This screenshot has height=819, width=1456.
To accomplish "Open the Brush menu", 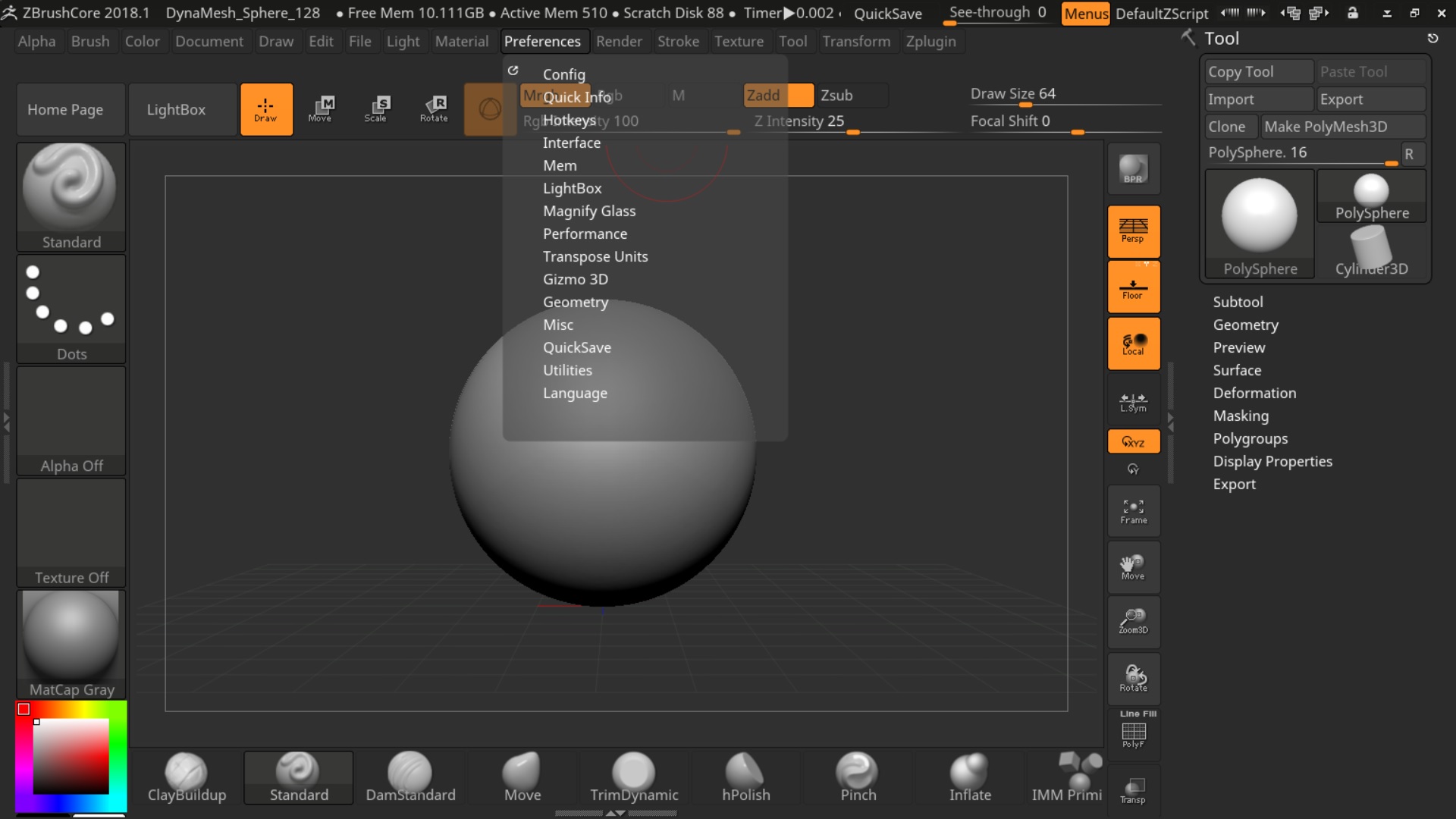I will pyautogui.click(x=90, y=42).
